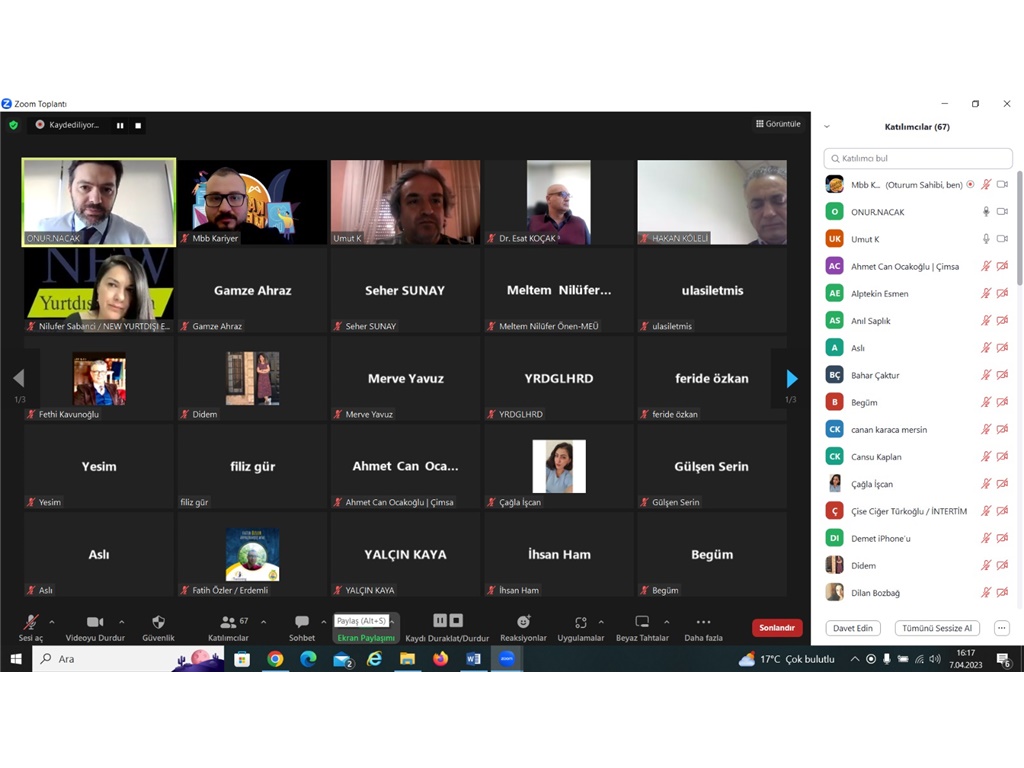Select Umut K's video tile

pos(405,202)
